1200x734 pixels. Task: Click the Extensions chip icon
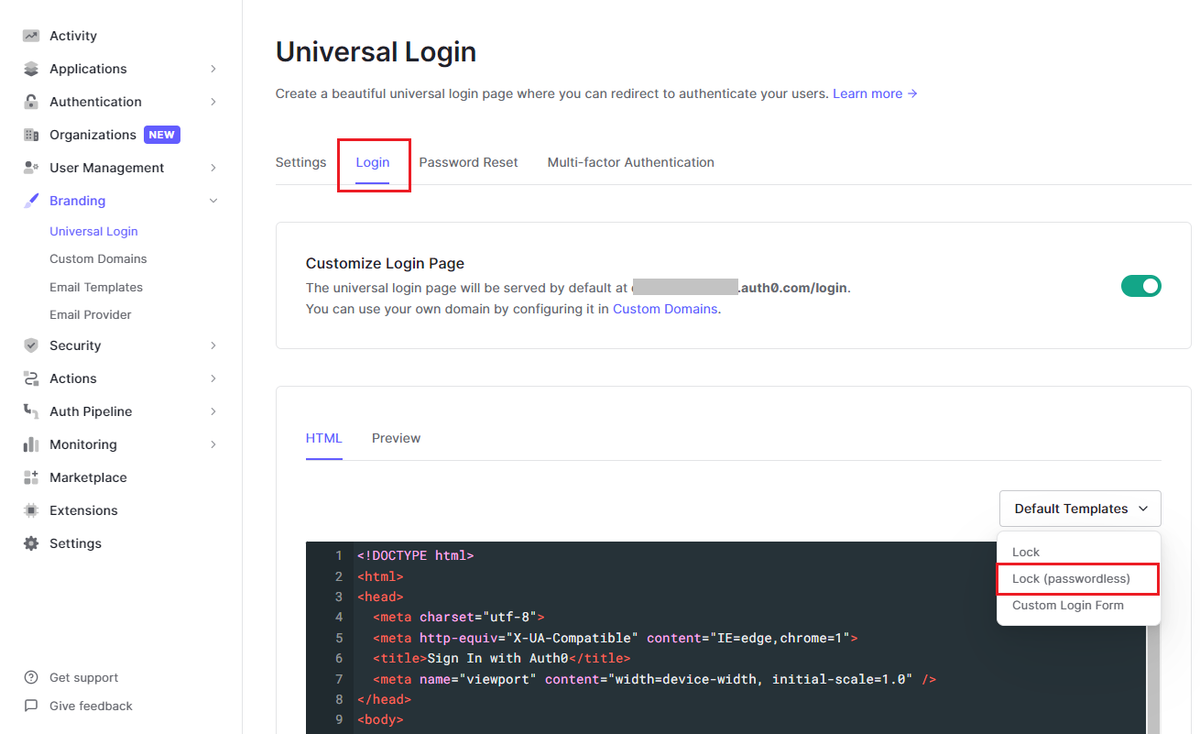coord(31,511)
